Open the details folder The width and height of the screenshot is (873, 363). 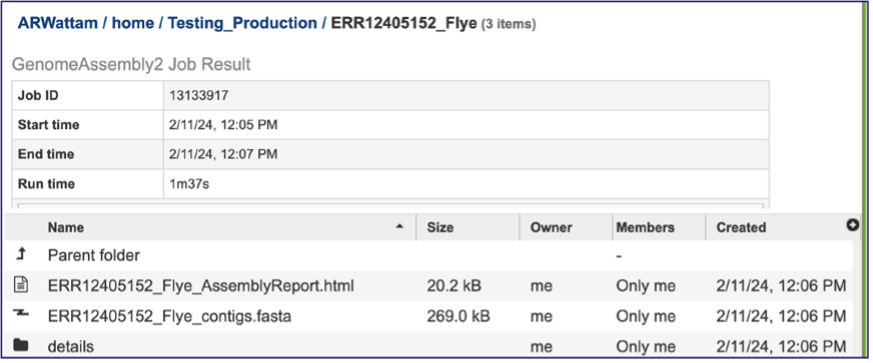click(71, 346)
